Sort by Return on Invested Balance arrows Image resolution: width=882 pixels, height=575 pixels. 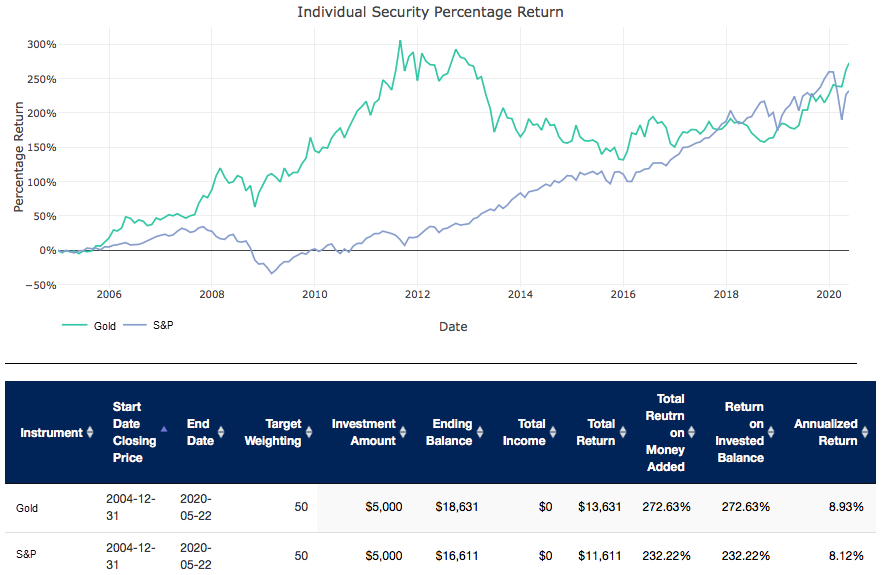(771, 432)
